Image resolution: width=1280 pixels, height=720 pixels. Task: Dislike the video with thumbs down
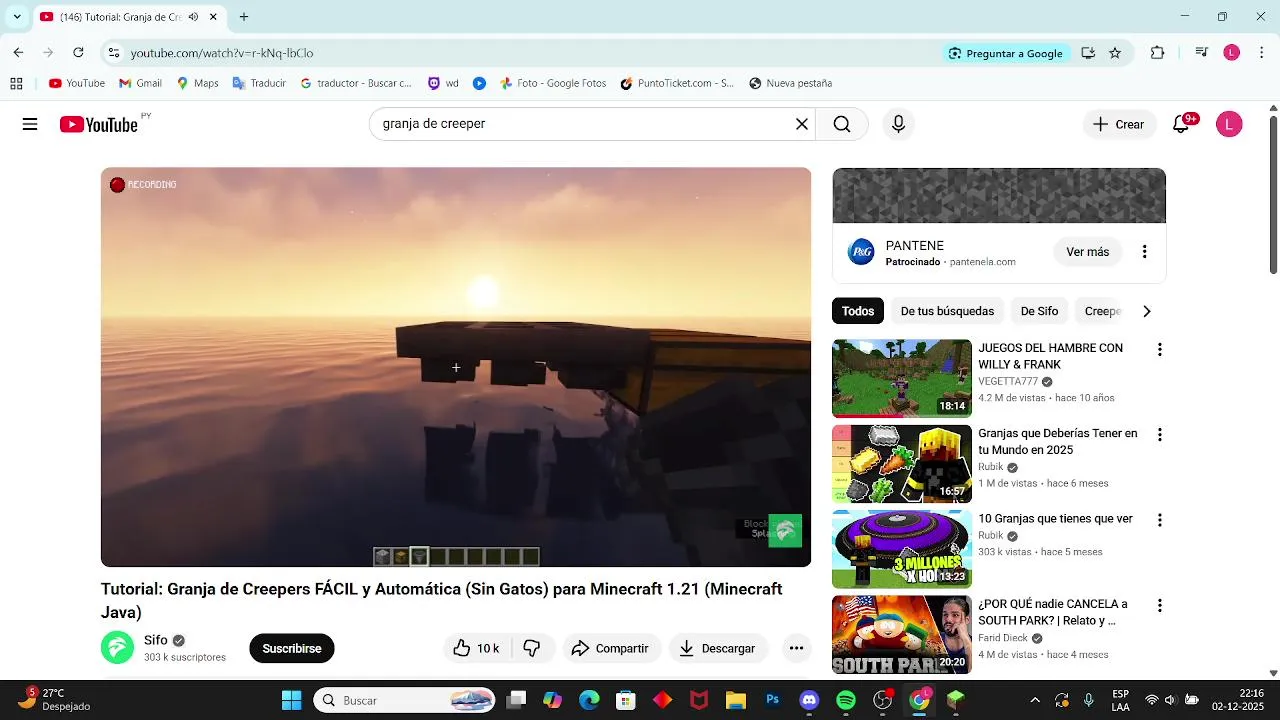point(532,648)
